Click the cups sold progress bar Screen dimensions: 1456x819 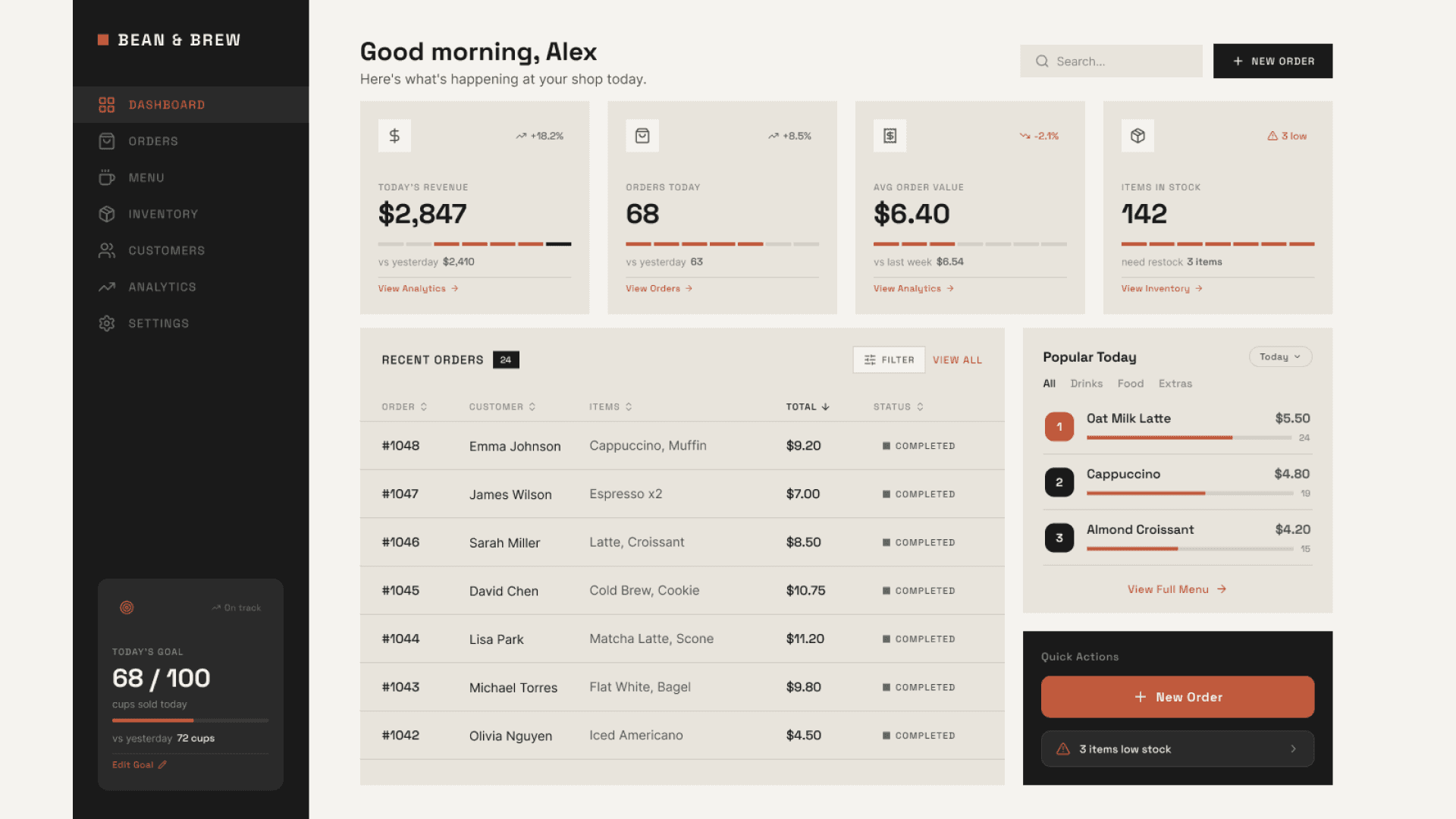190,720
